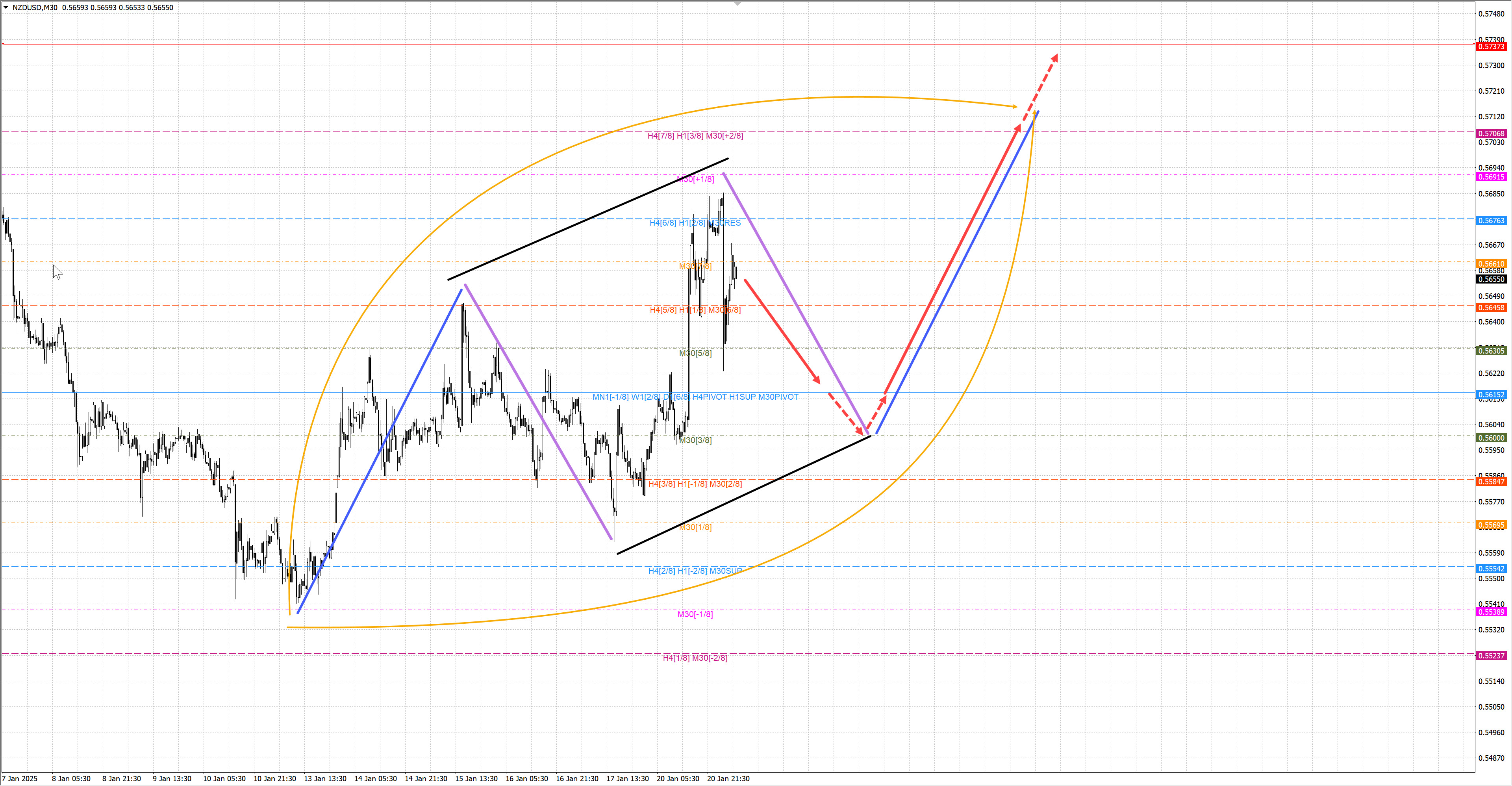Click the H4[2/8] H1[-2/8] M30SUP label
1512x786 pixels.
click(x=695, y=571)
